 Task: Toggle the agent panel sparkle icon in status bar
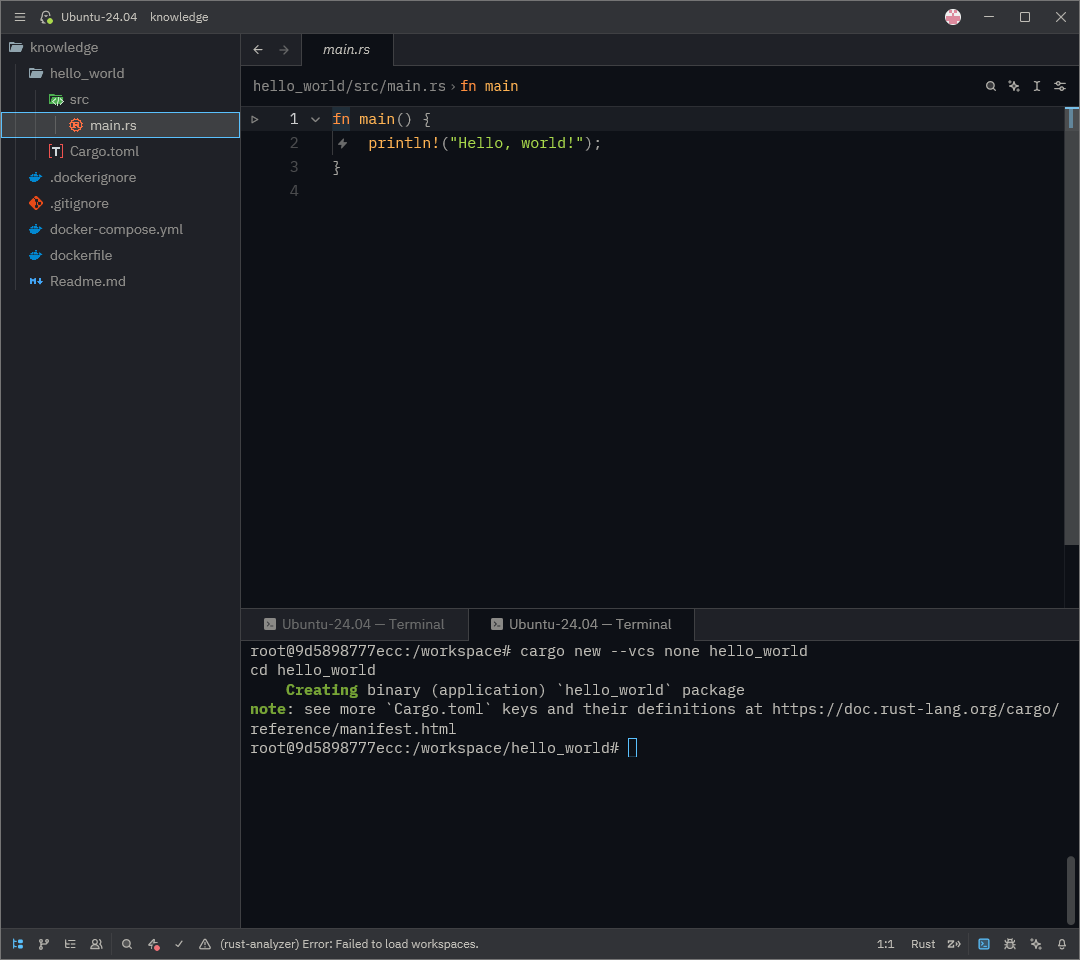click(x=1036, y=944)
